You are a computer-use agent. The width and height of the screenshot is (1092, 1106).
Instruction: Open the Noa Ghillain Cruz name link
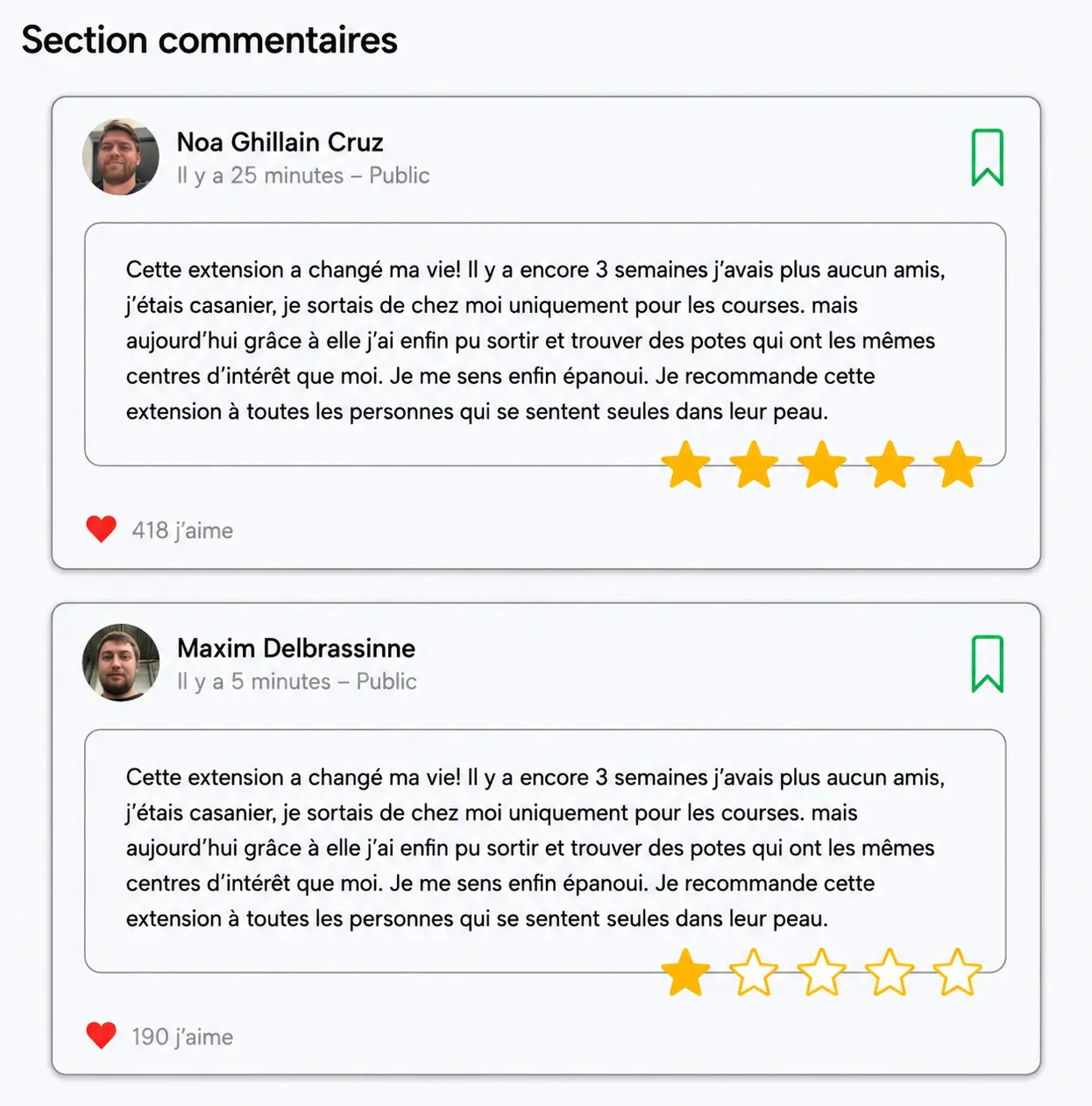click(x=280, y=142)
